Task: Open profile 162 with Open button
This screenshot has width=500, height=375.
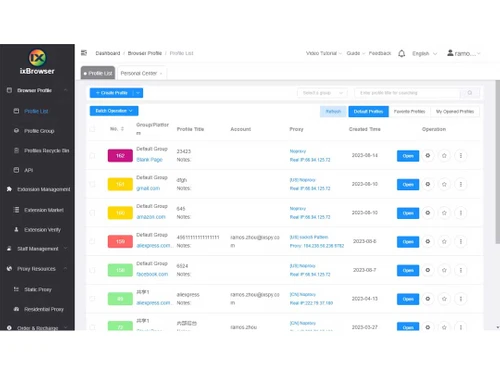Action: click(x=408, y=156)
